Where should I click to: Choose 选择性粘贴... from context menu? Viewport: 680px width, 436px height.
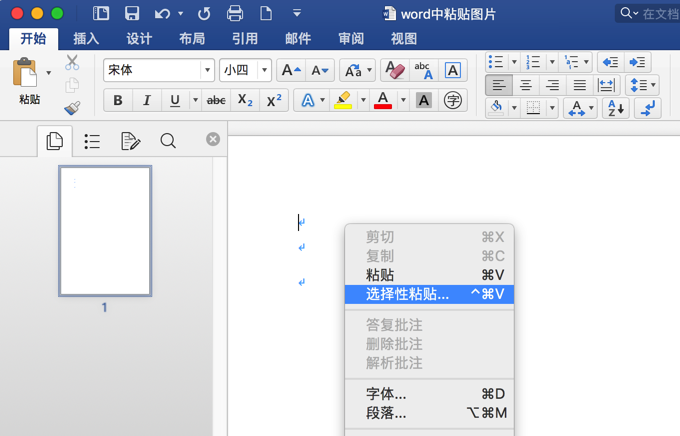pos(429,294)
